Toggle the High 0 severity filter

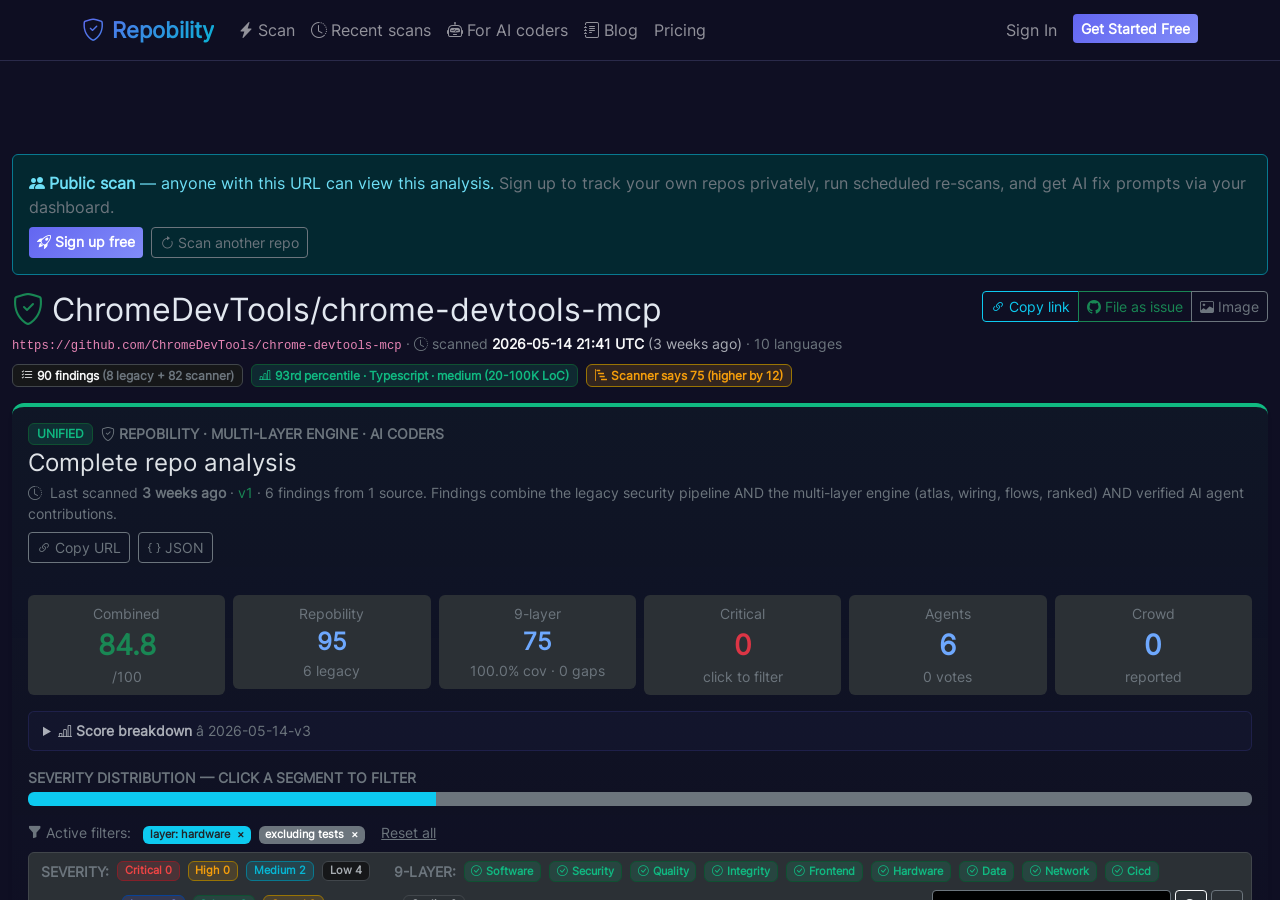click(x=213, y=871)
